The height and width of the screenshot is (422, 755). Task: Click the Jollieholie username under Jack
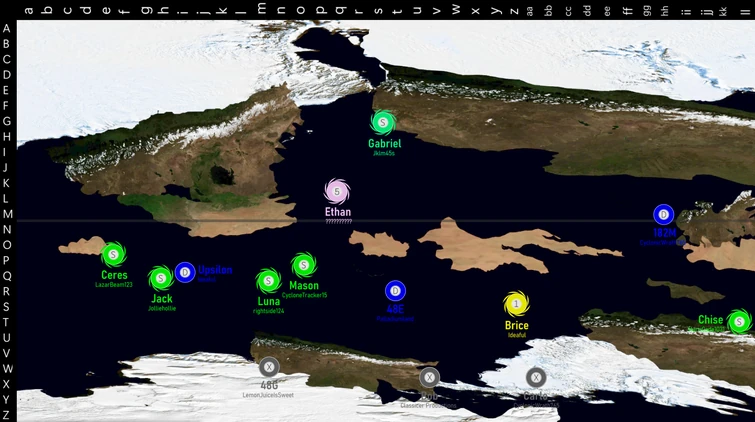(x=162, y=308)
